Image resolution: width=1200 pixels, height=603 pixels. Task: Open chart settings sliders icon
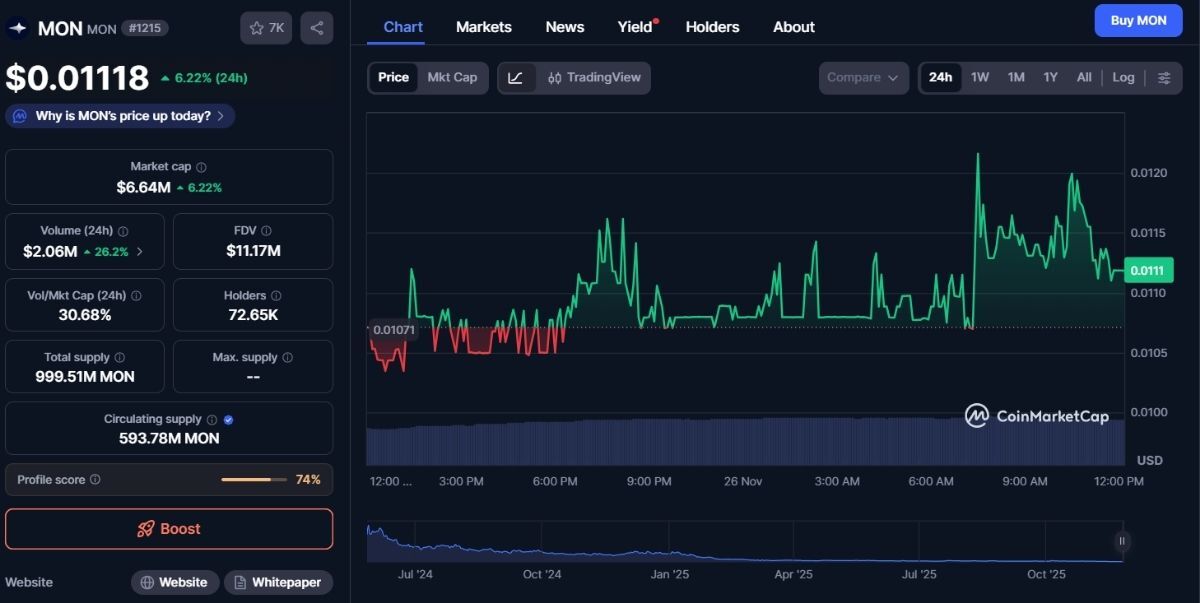click(x=1164, y=78)
